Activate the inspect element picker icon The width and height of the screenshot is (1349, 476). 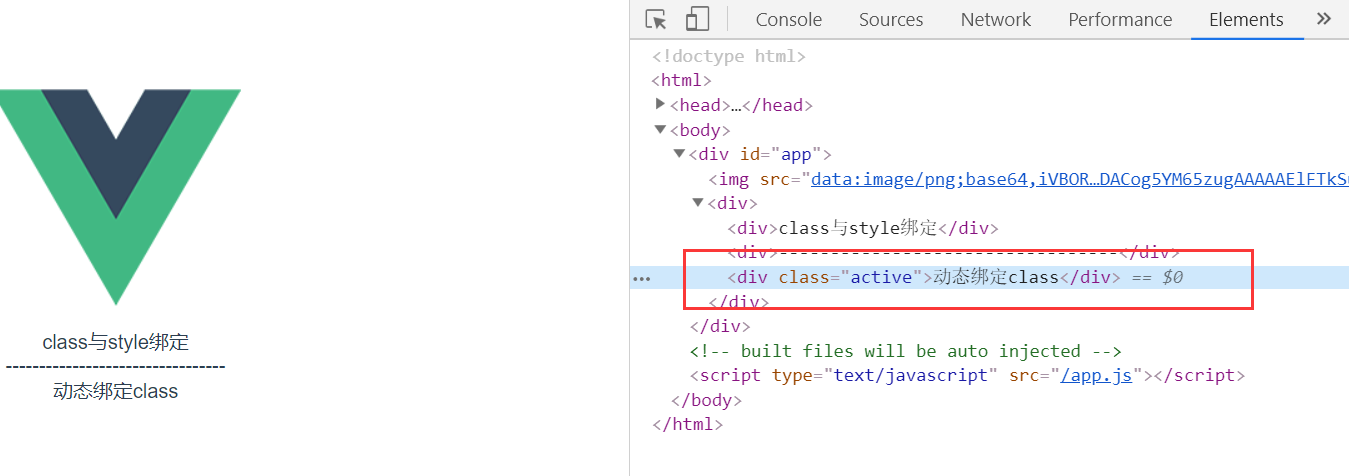tap(656, 20)
